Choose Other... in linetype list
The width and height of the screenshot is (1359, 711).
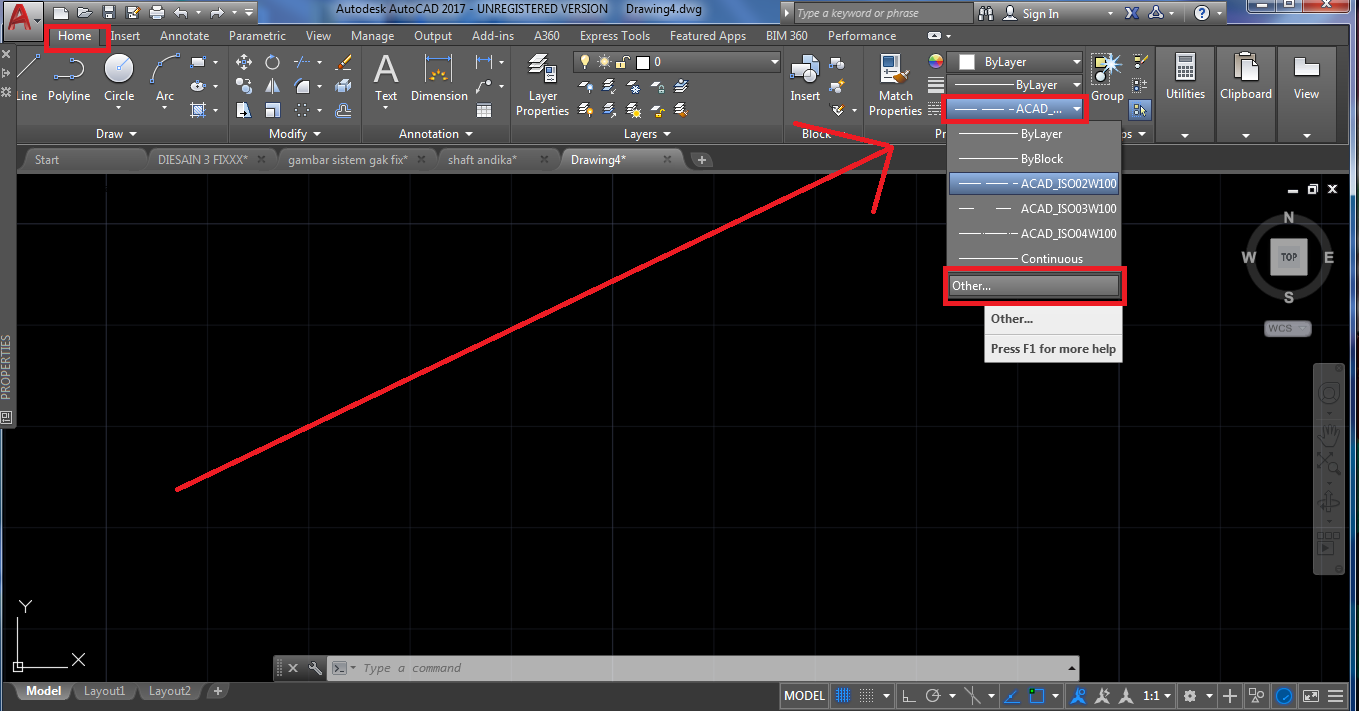coord(1034,286)
